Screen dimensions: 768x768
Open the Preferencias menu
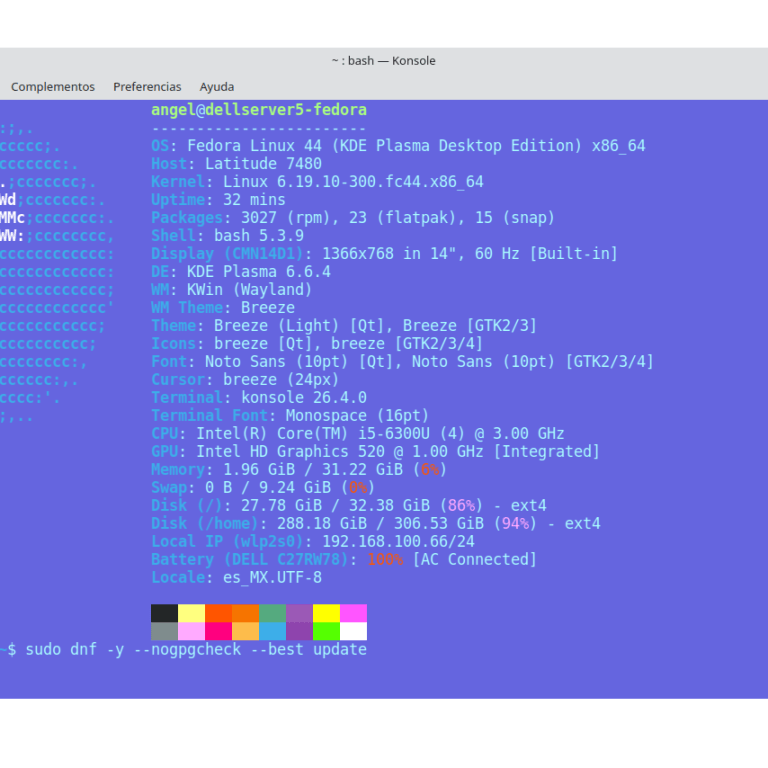(147, 87)
